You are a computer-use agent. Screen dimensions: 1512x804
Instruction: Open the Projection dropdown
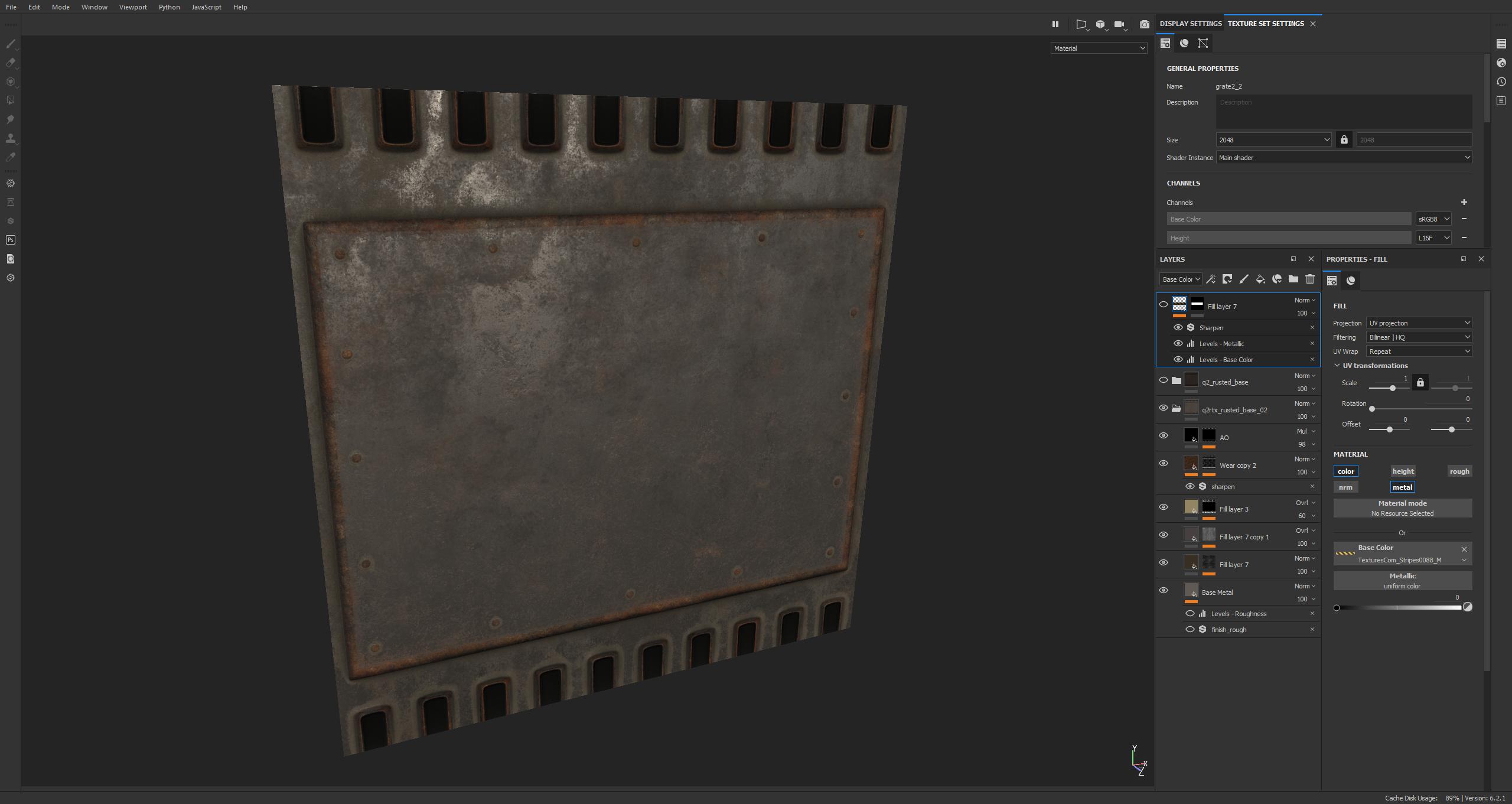tap(1419, 323)
